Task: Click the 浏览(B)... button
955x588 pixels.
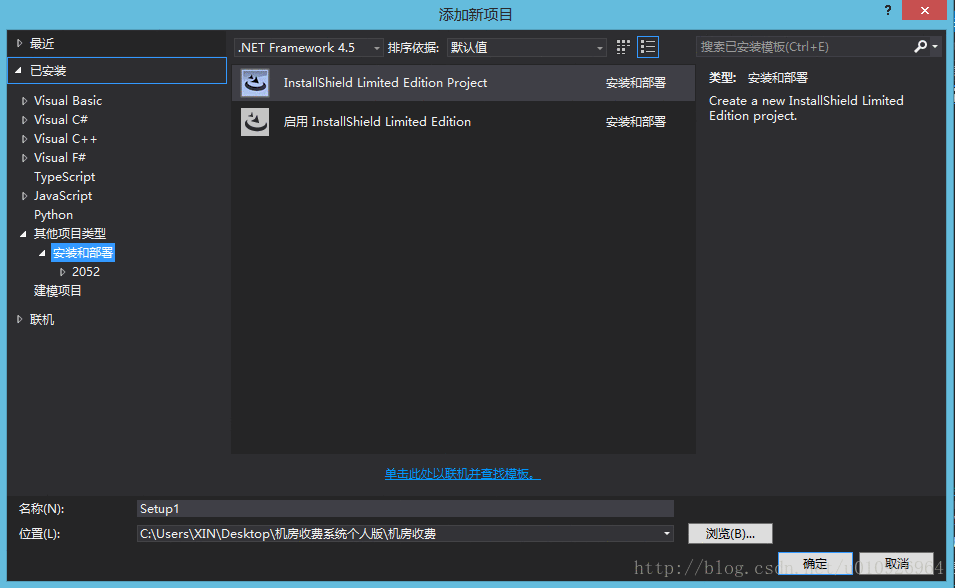Action: [x=730, y=534]
